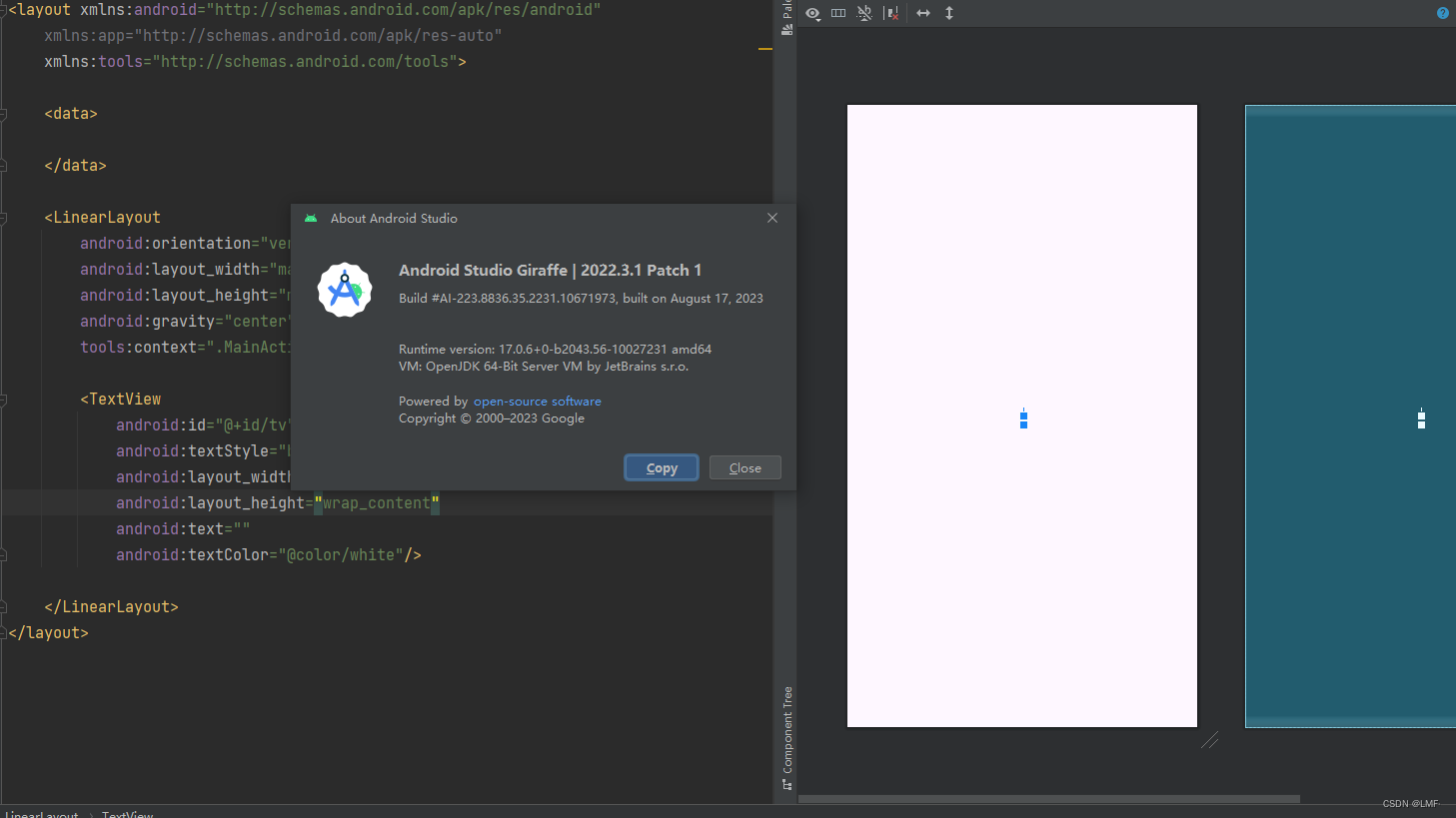Select the horizontal resize arrow icon
Screen dimensions: 1456x818
coord(922,13)
